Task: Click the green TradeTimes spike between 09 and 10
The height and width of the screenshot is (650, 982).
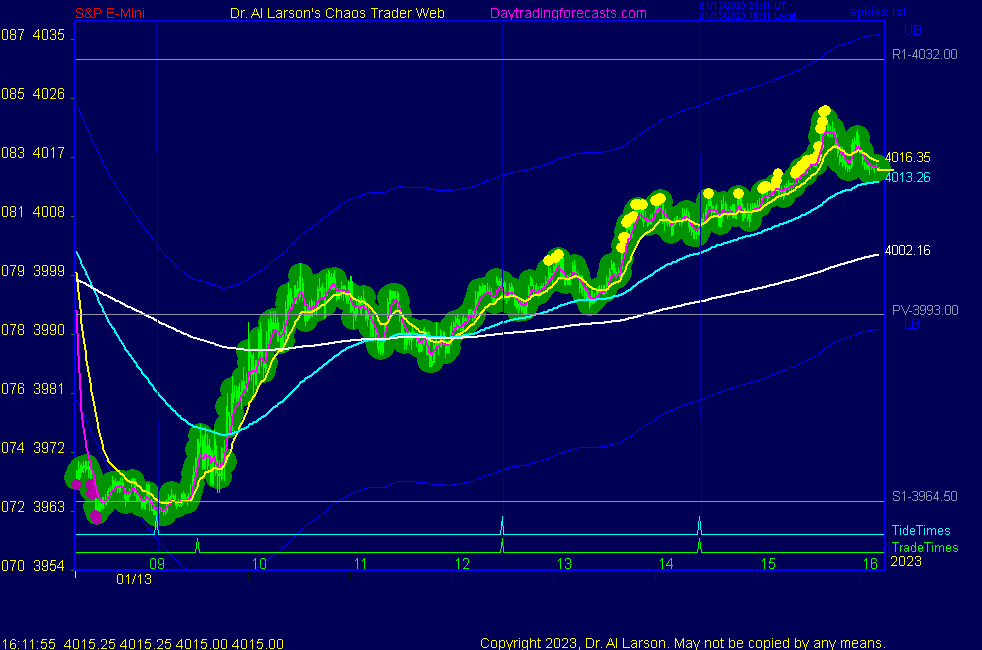Action: [197, 545]
